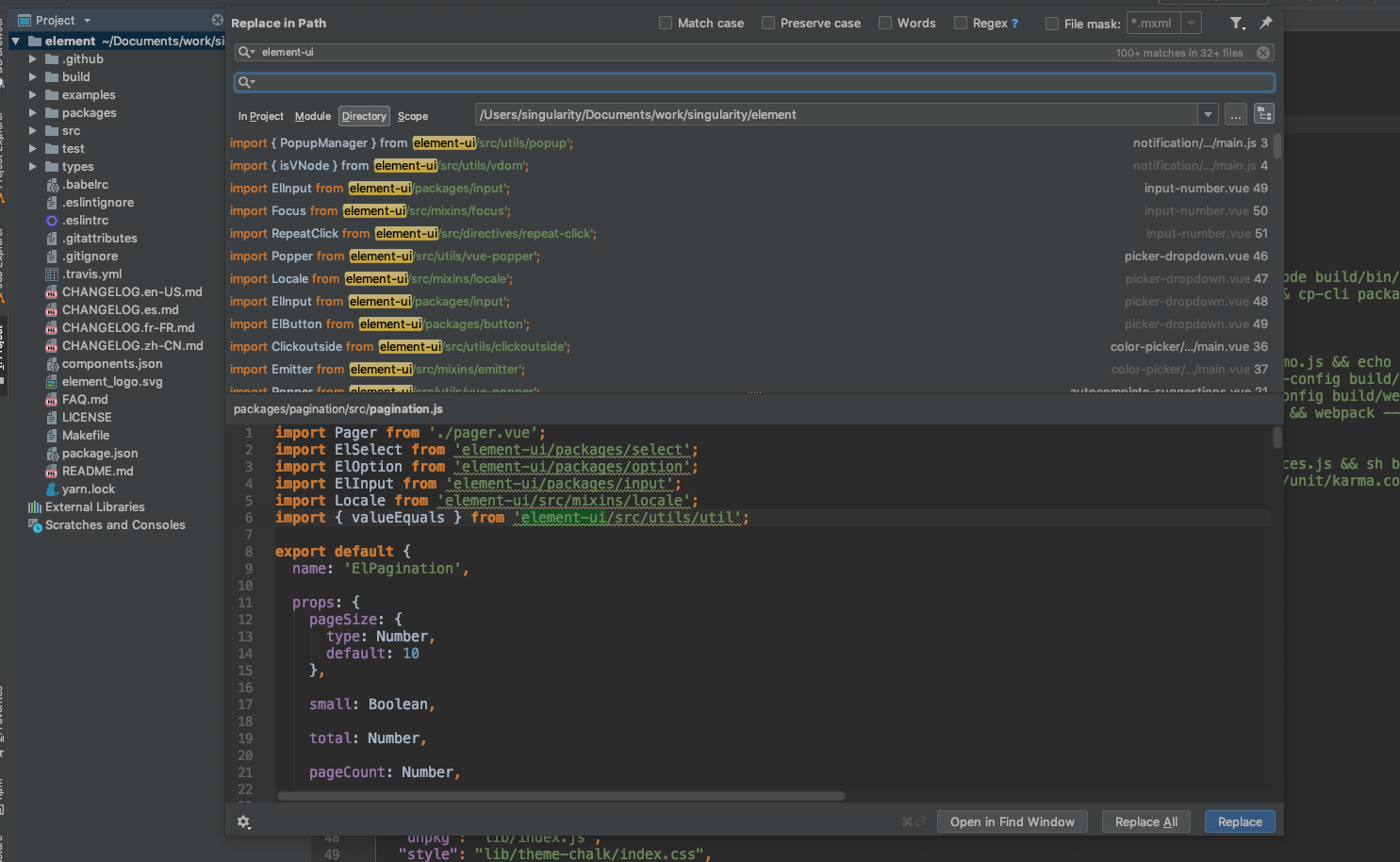
Task: Click the filter icon in Replace in Path
Action: point(1237,23)
